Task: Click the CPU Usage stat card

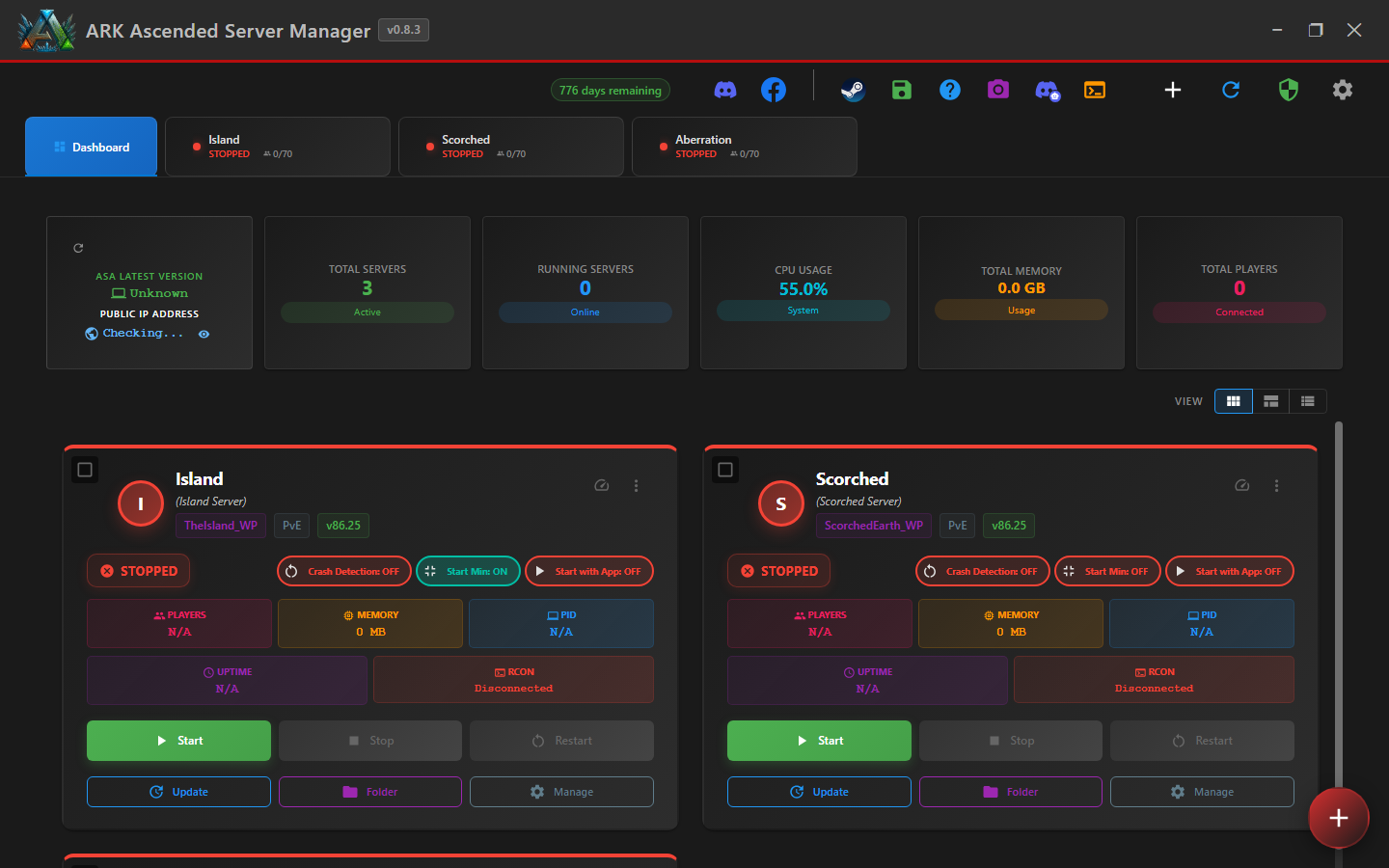Action: pos(803,292)
